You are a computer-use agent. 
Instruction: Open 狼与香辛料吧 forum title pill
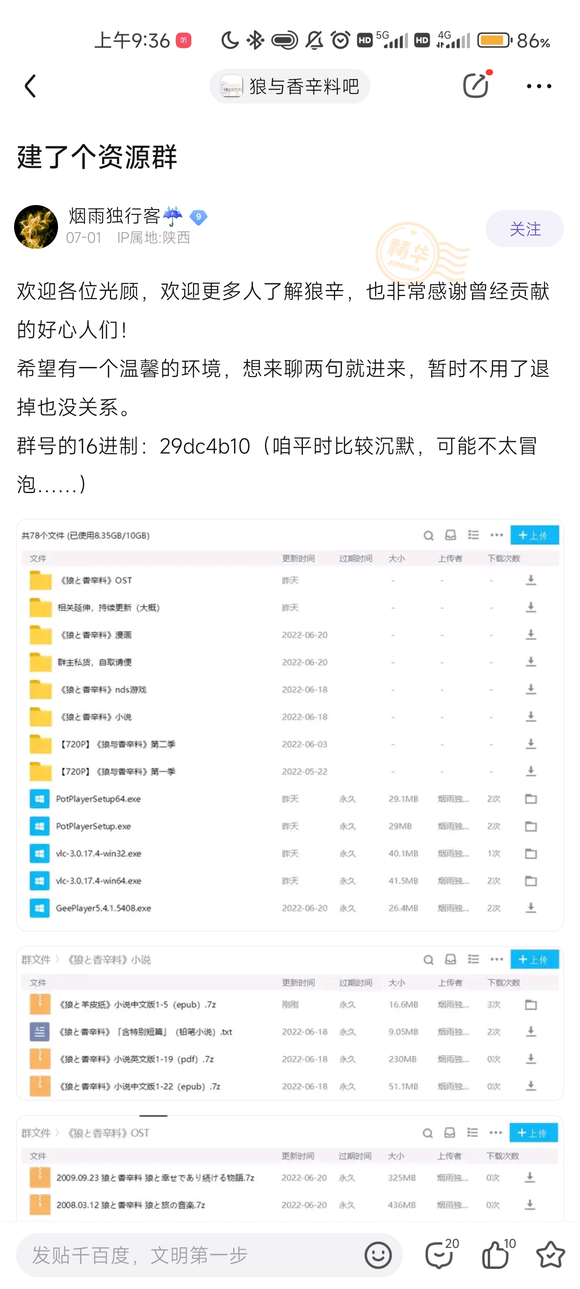pos(290,87)
